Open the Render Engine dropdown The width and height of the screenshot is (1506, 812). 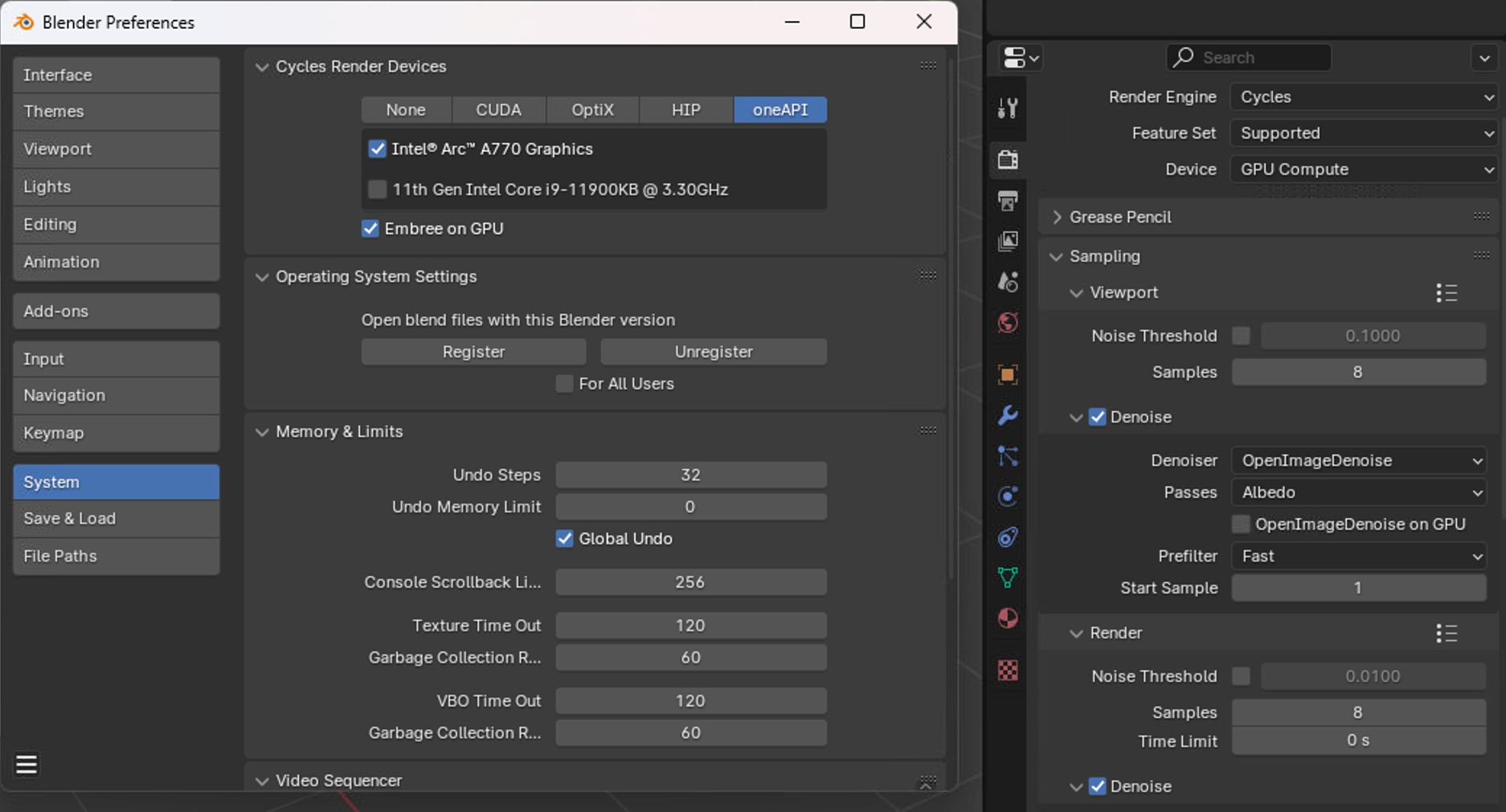coord(1365,97)
